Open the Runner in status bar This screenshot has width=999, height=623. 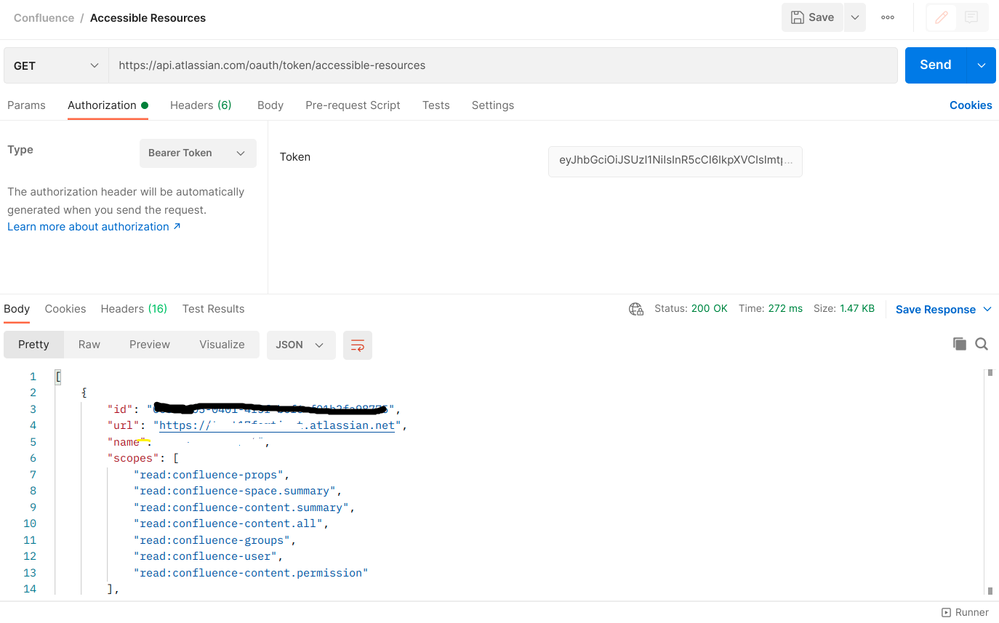coord(965,612)
